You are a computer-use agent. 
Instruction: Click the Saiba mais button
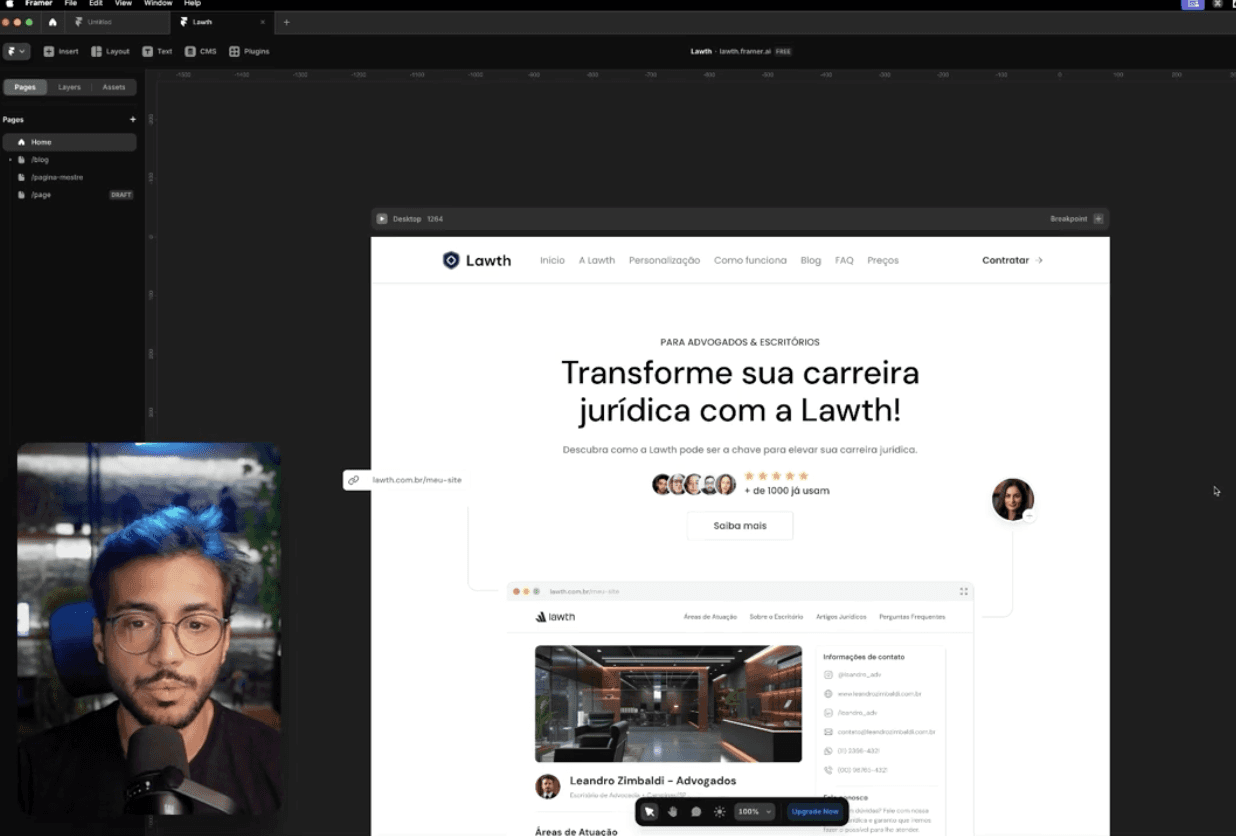tap(740, 525)
